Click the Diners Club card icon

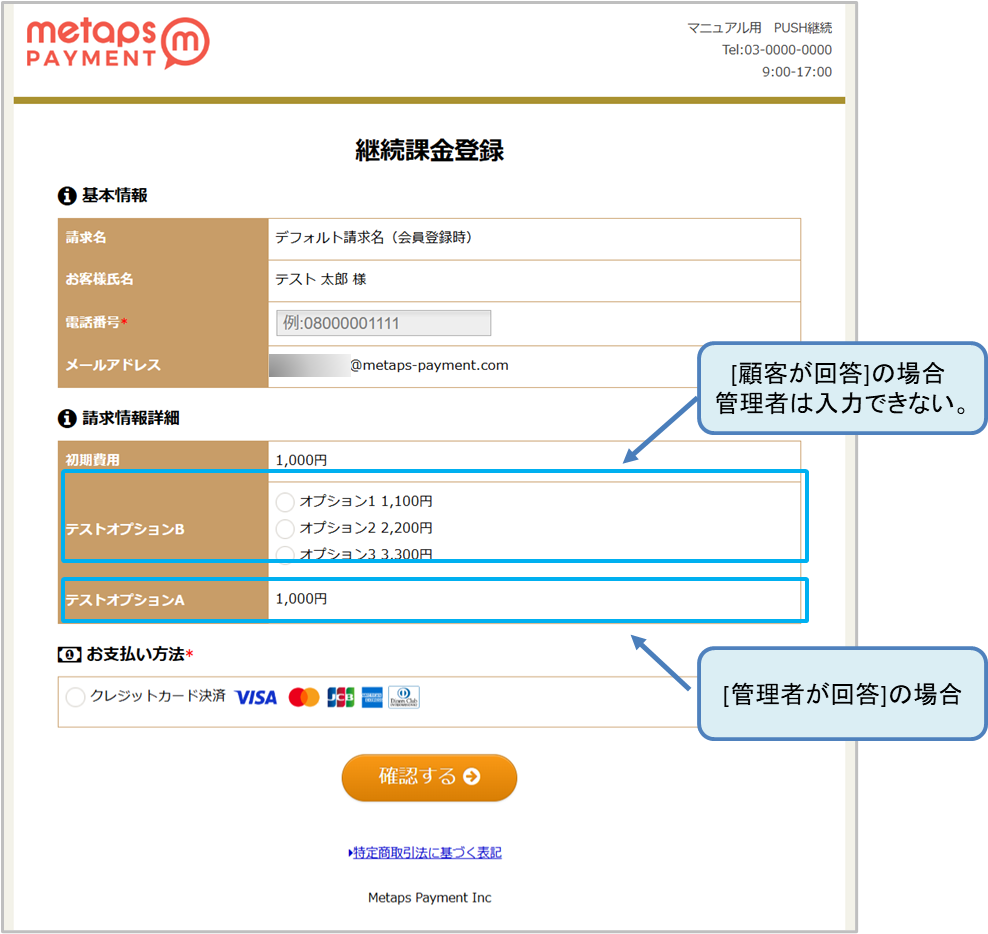pos(404,697)
